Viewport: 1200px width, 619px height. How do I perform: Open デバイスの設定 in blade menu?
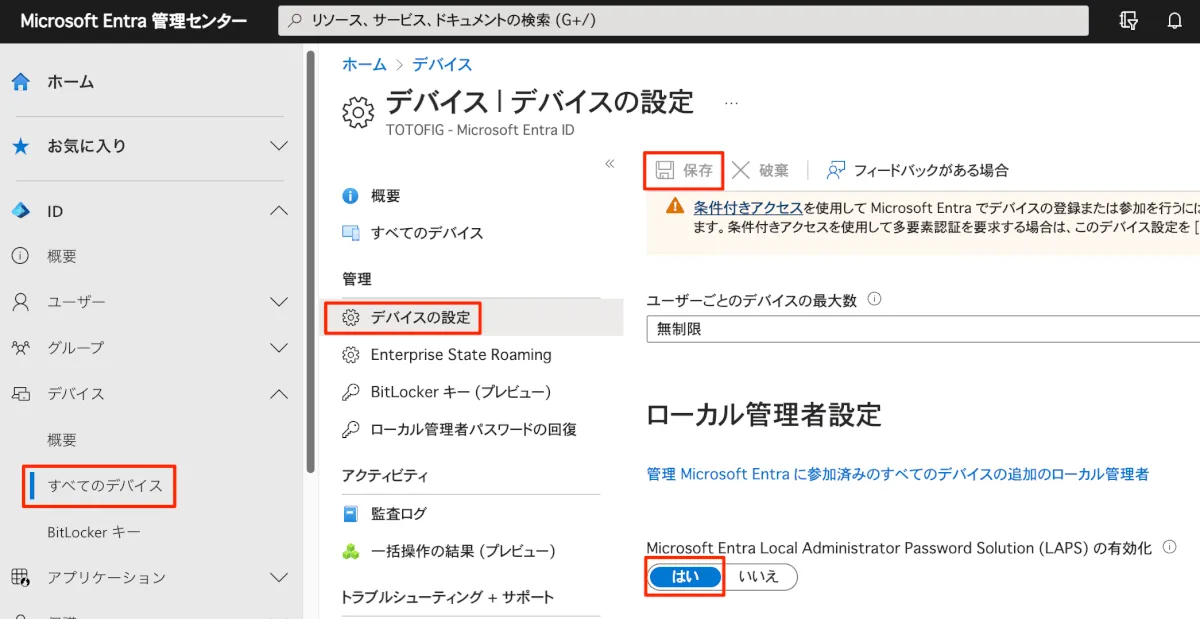[472, 317]
